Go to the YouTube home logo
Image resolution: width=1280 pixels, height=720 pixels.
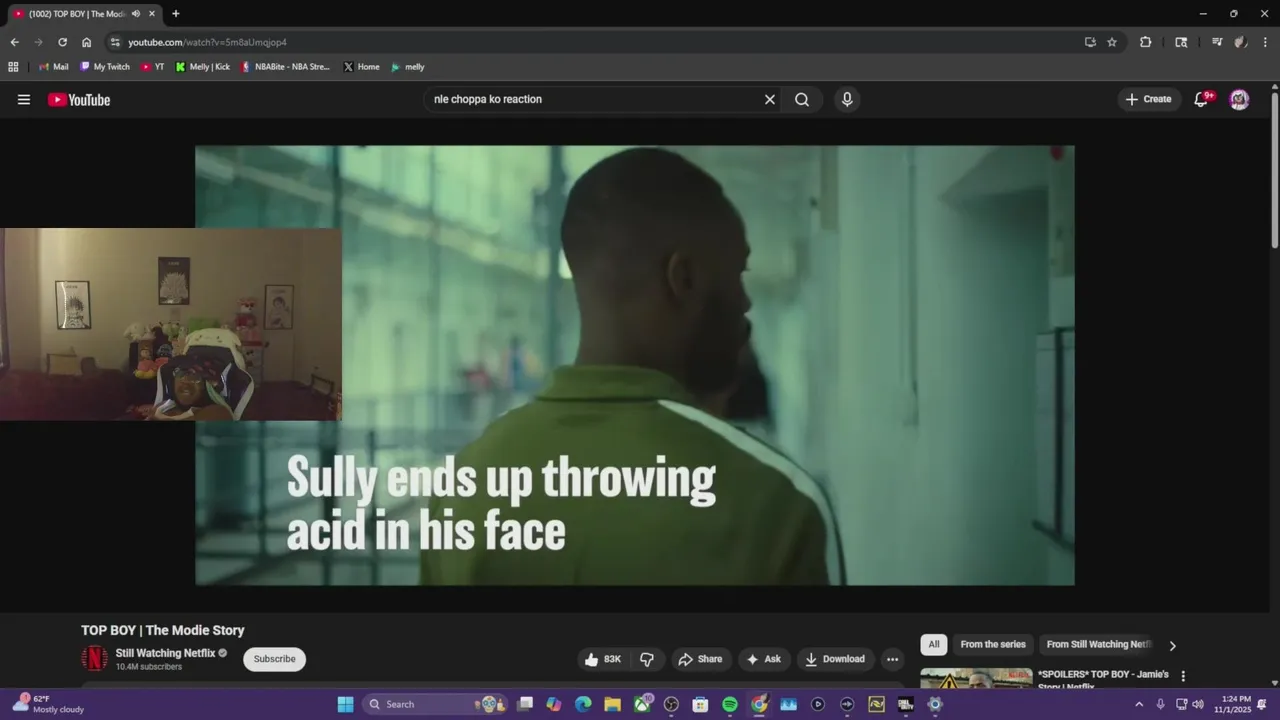click(x=79, y=100)
